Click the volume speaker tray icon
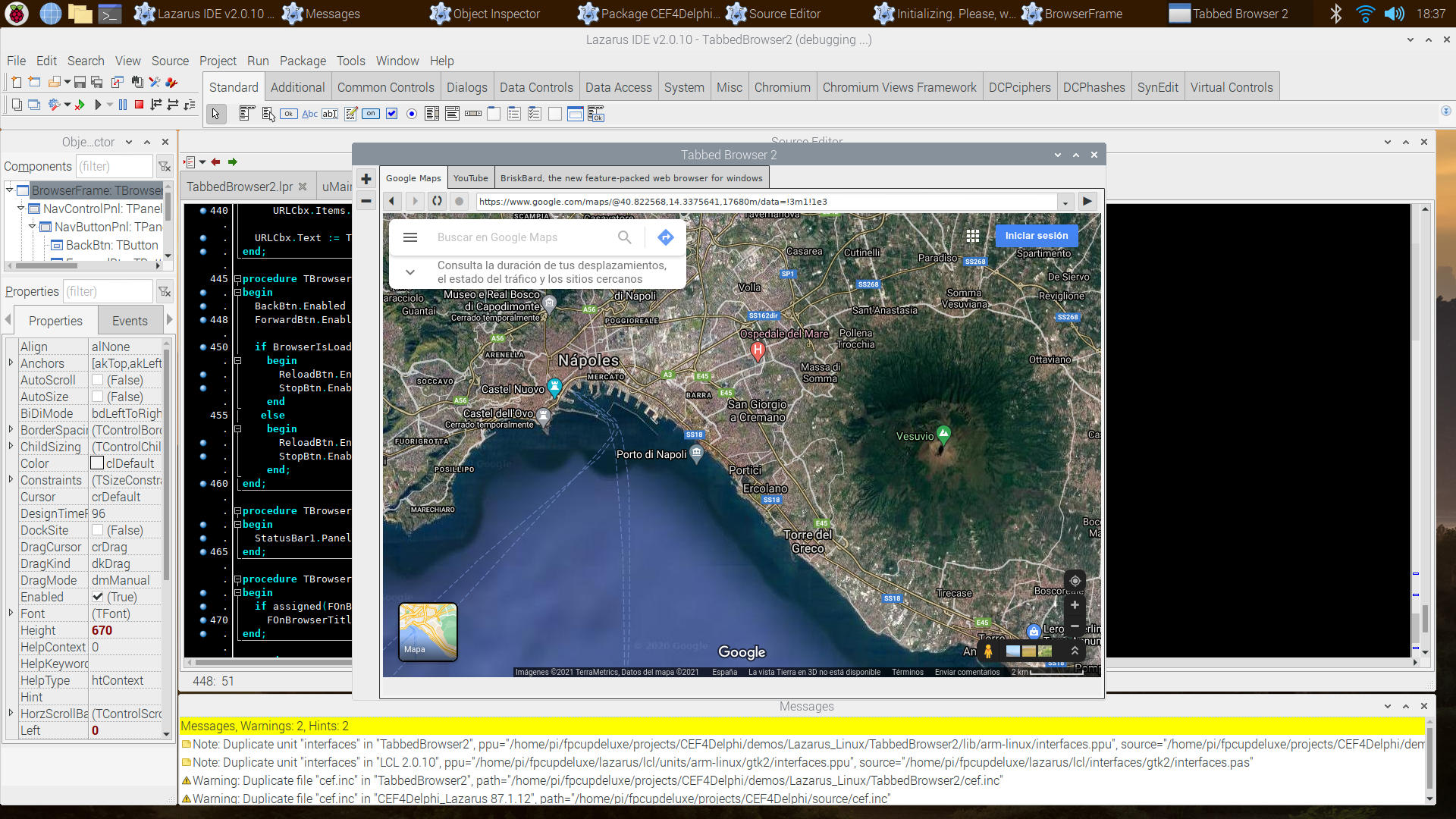 click(x=1394, y=14)
